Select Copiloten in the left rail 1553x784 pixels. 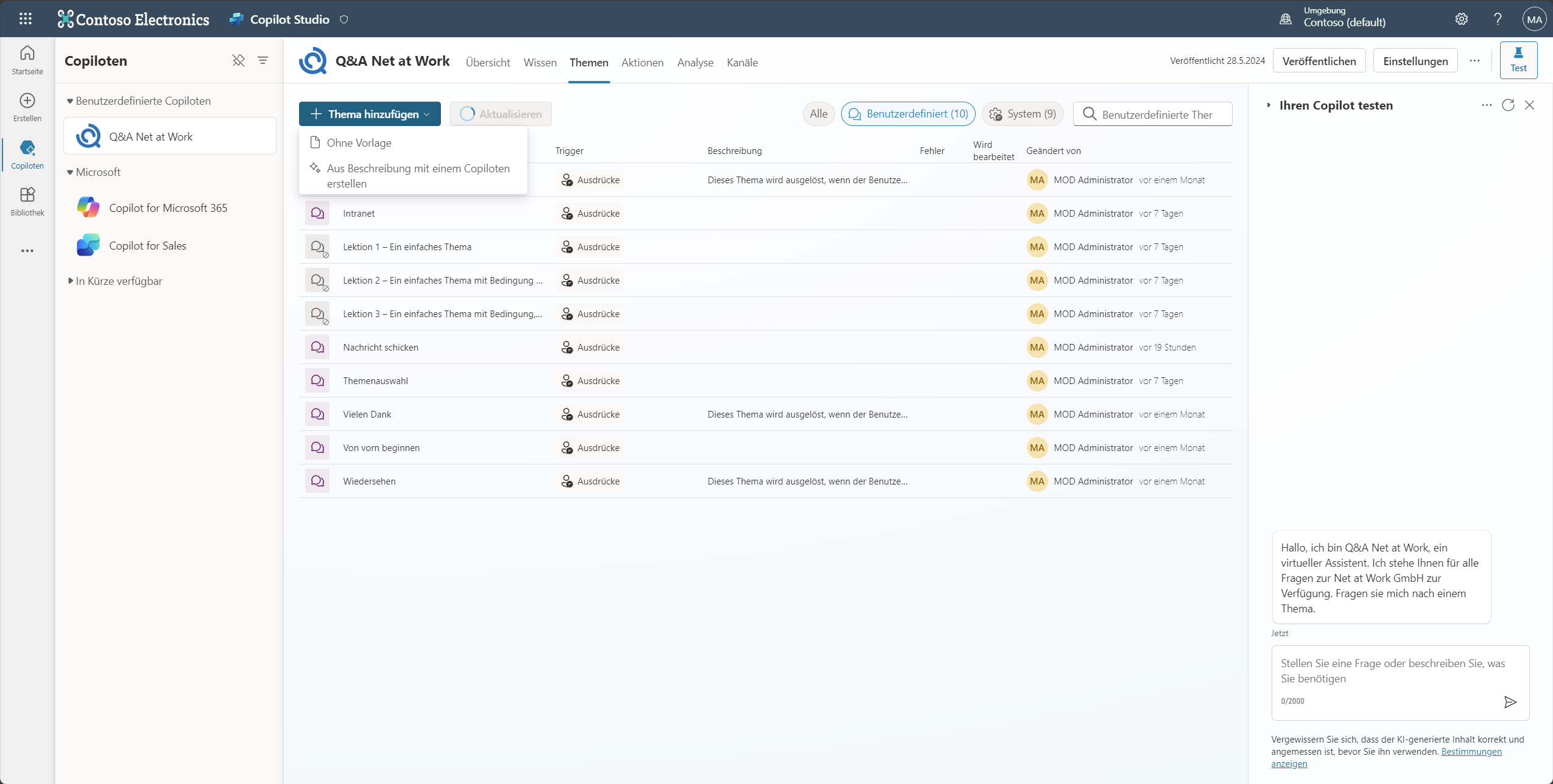pos(27,155)
